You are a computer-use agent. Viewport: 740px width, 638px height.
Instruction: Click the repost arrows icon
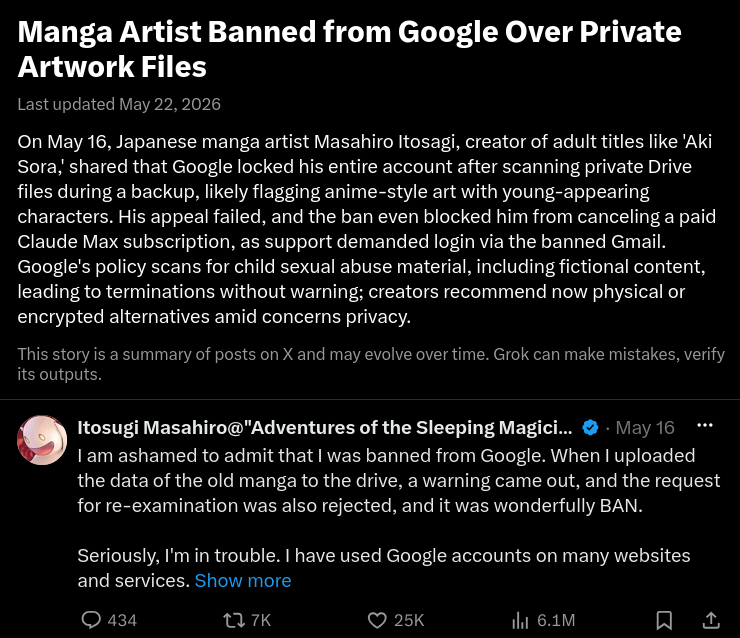point(234,620)
